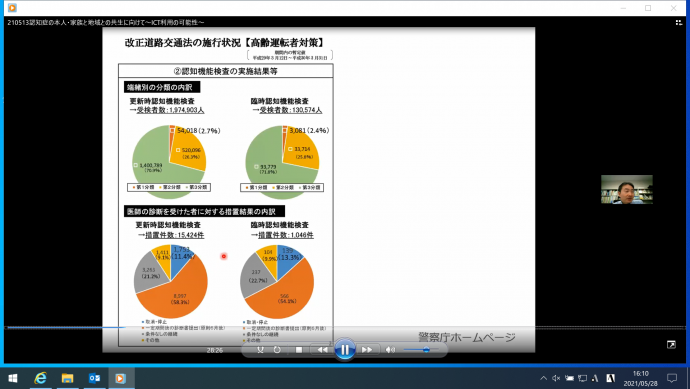The width and height of the screenshot is (690, 389).
Task: Launch Internet Explorer from taskbar
Action: point(40,378)
